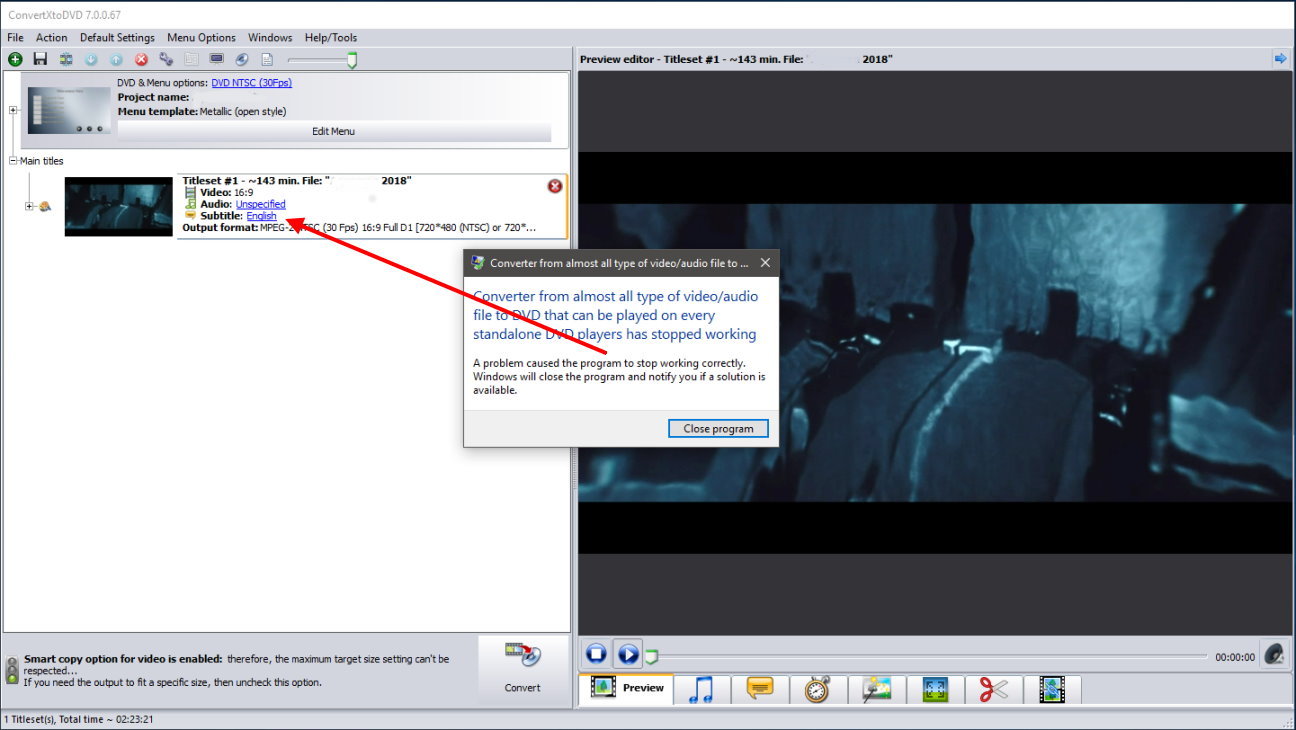Click the Edit Menu button
This screenshot has width=1296, height=730.
[334, 132]
